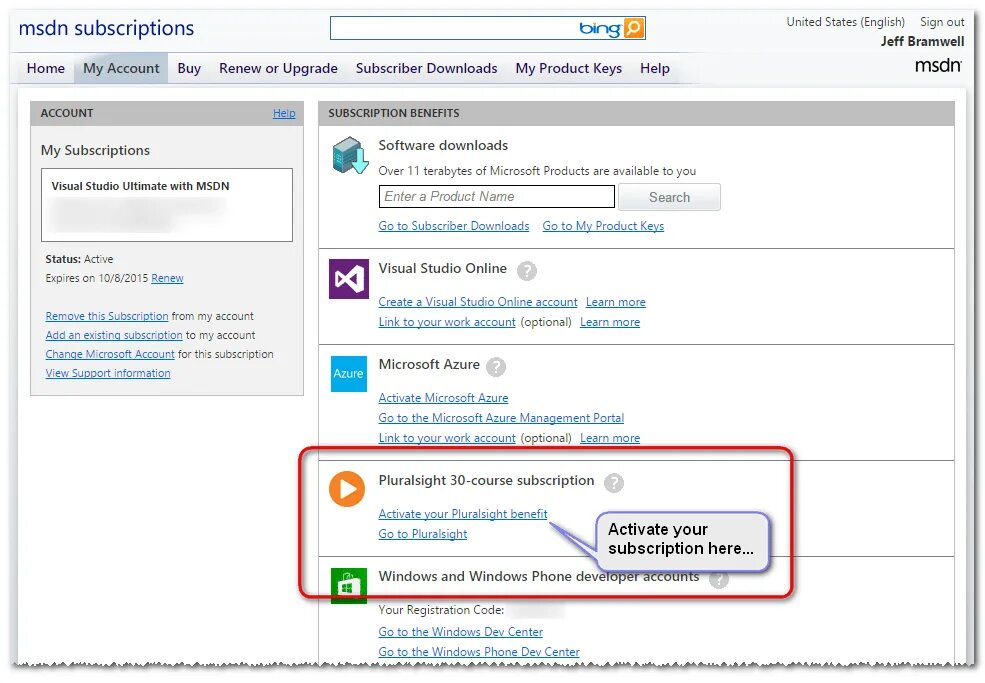Click the Software downloads server icon
The width and height of the screenshot is (985, 683).
point(349,155)
